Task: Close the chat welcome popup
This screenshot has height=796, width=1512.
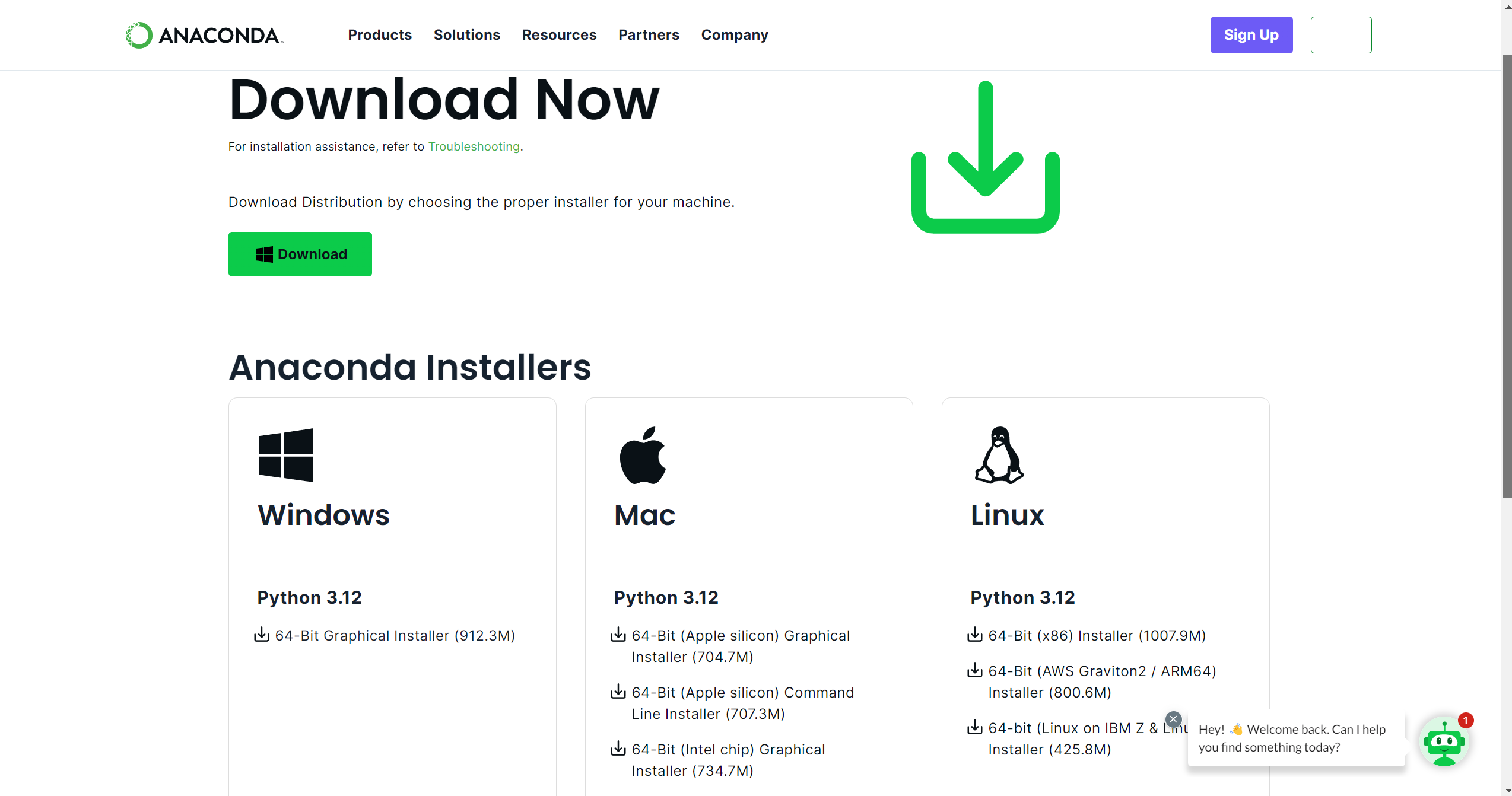Action: (1173, 719)
